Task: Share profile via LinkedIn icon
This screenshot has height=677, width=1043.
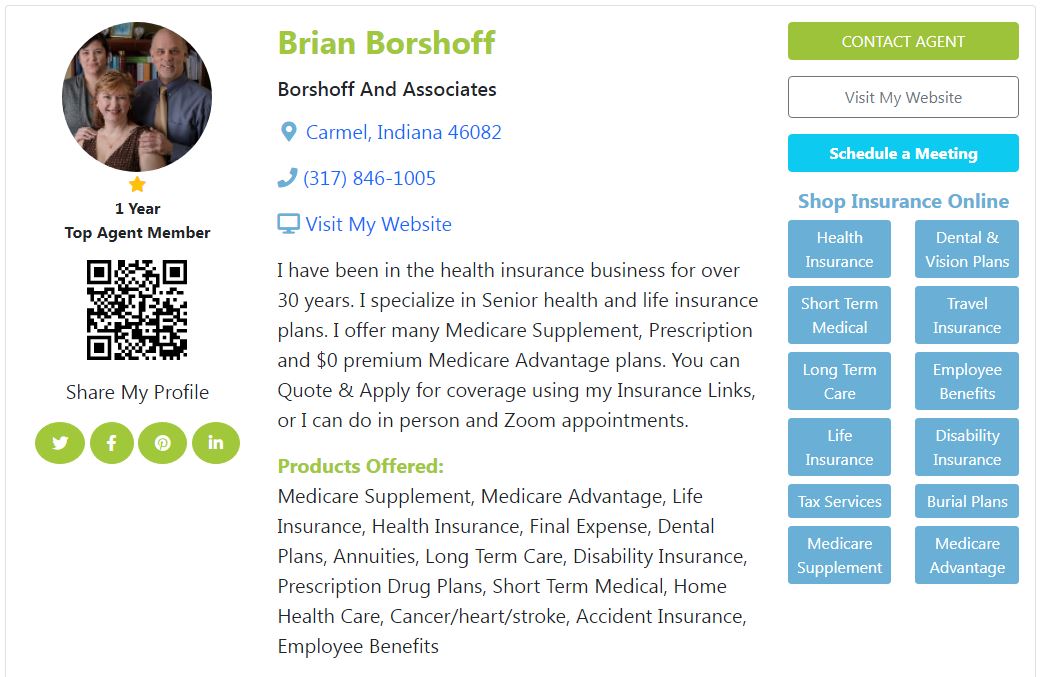Action: click(x=215, y=442)
